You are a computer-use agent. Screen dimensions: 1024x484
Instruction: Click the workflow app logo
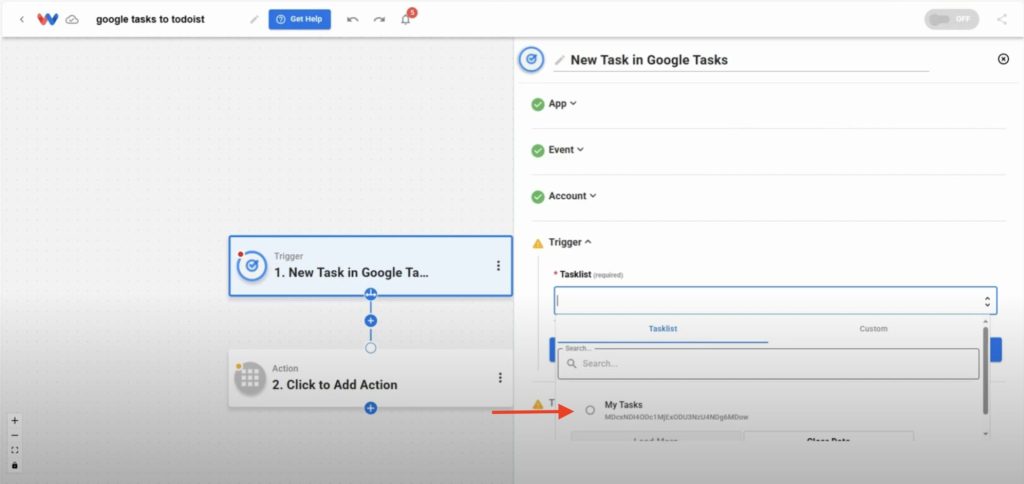pyautogui.click(x=48, y=20)
